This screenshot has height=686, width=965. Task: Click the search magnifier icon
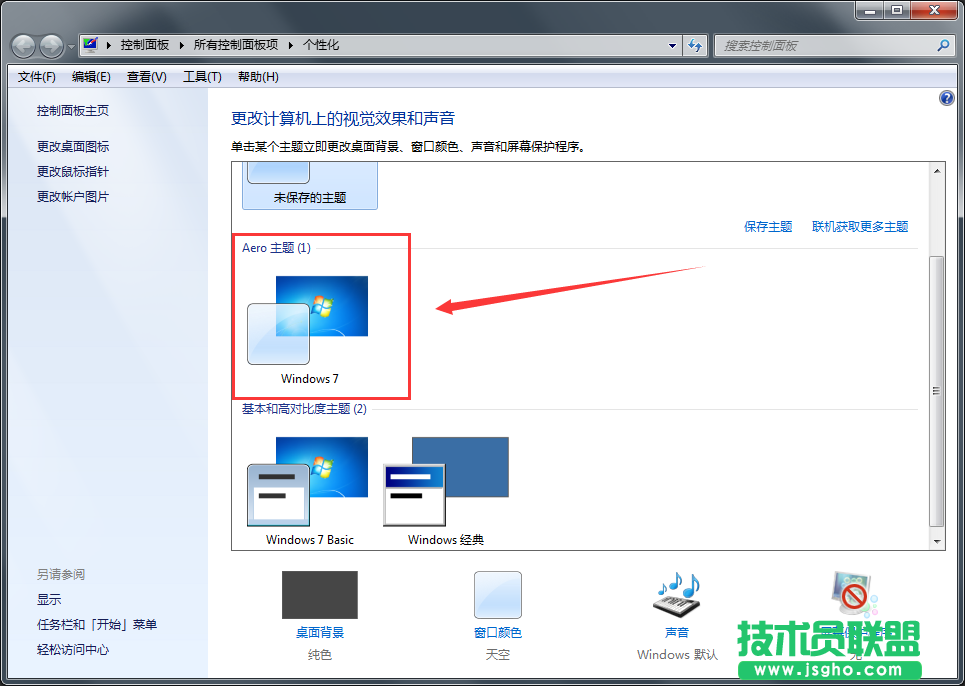coord(944,45)
